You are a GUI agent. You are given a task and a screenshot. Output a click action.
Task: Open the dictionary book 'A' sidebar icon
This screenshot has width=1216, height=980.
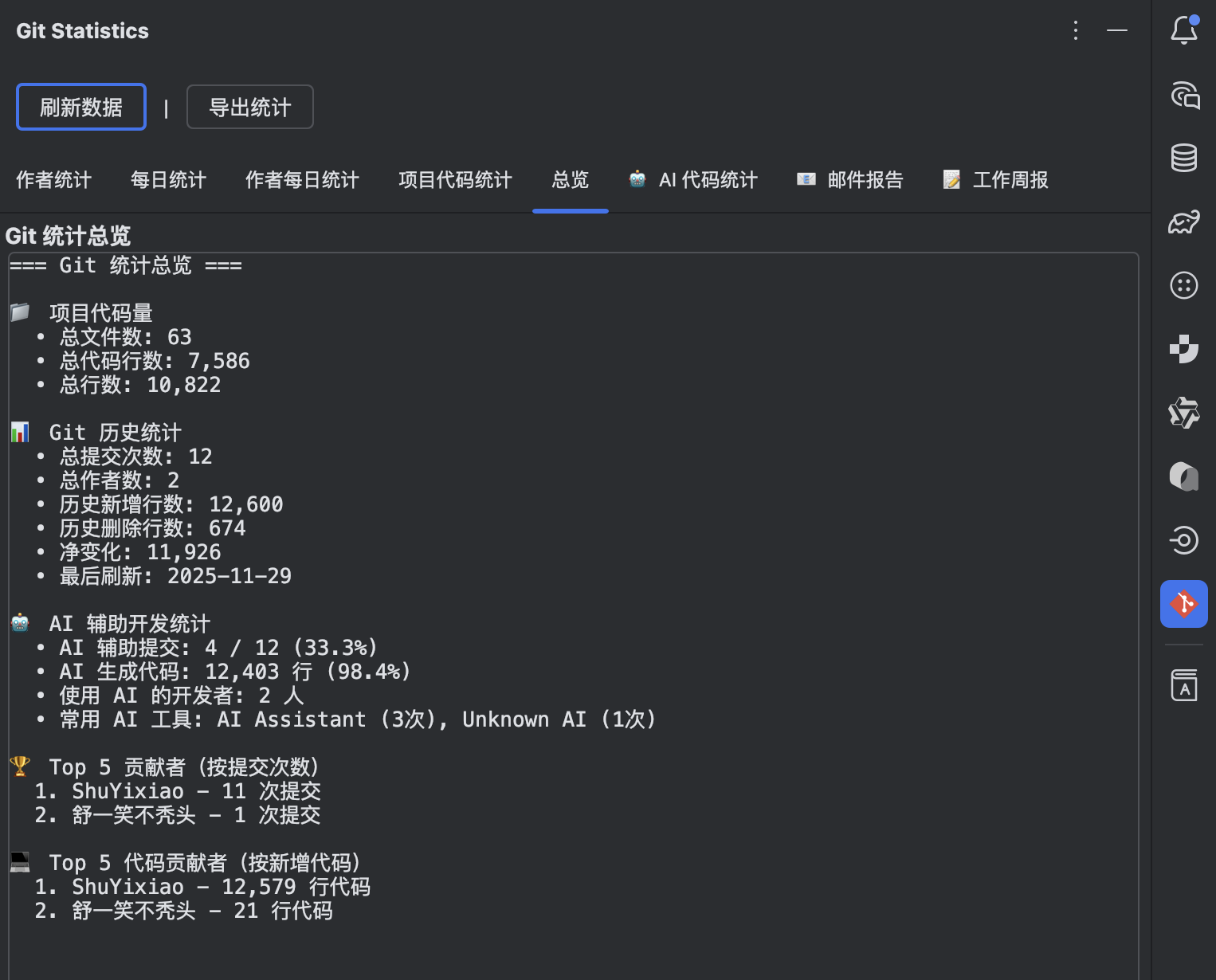point(1184,685)
